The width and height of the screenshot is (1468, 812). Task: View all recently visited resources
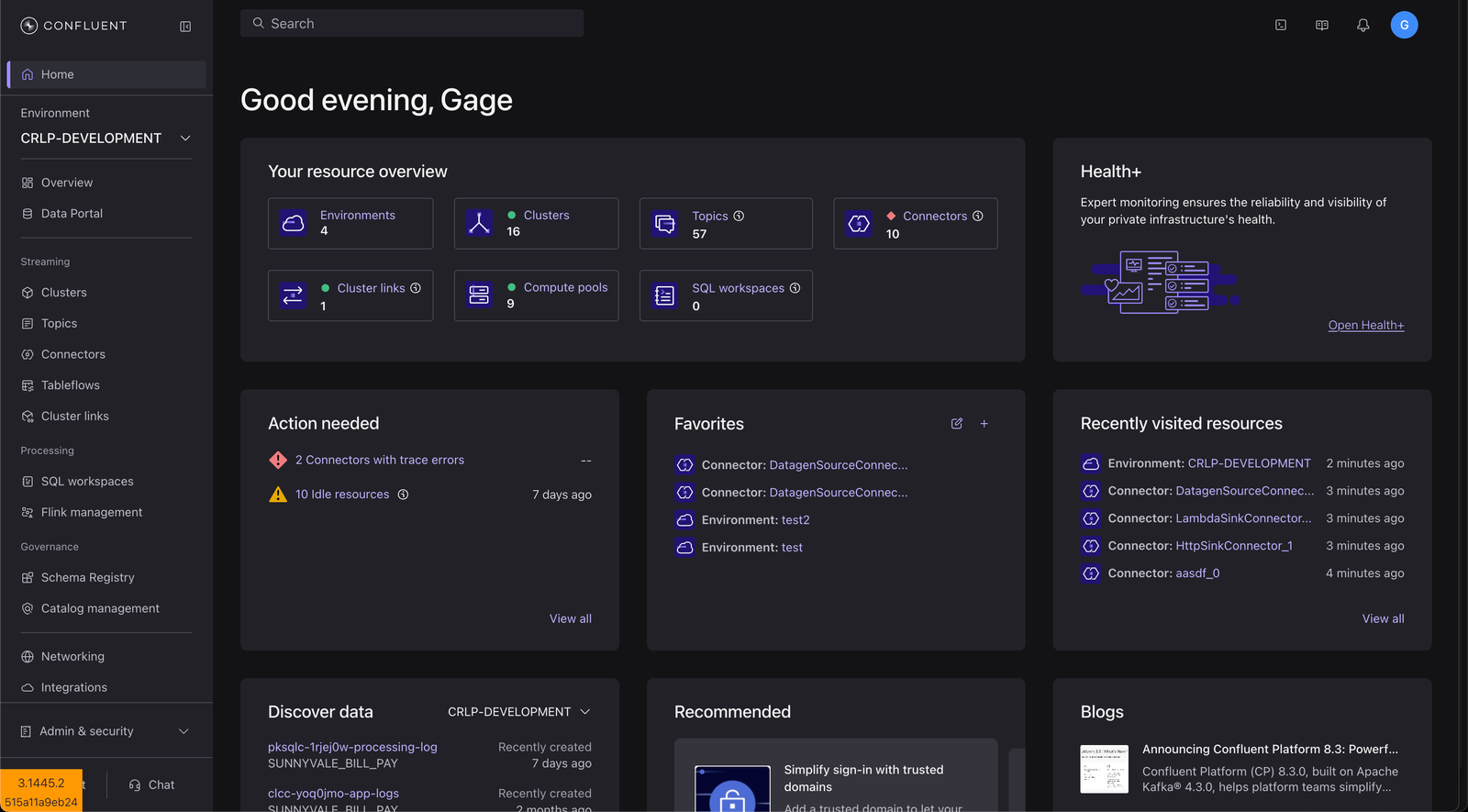1384,619
